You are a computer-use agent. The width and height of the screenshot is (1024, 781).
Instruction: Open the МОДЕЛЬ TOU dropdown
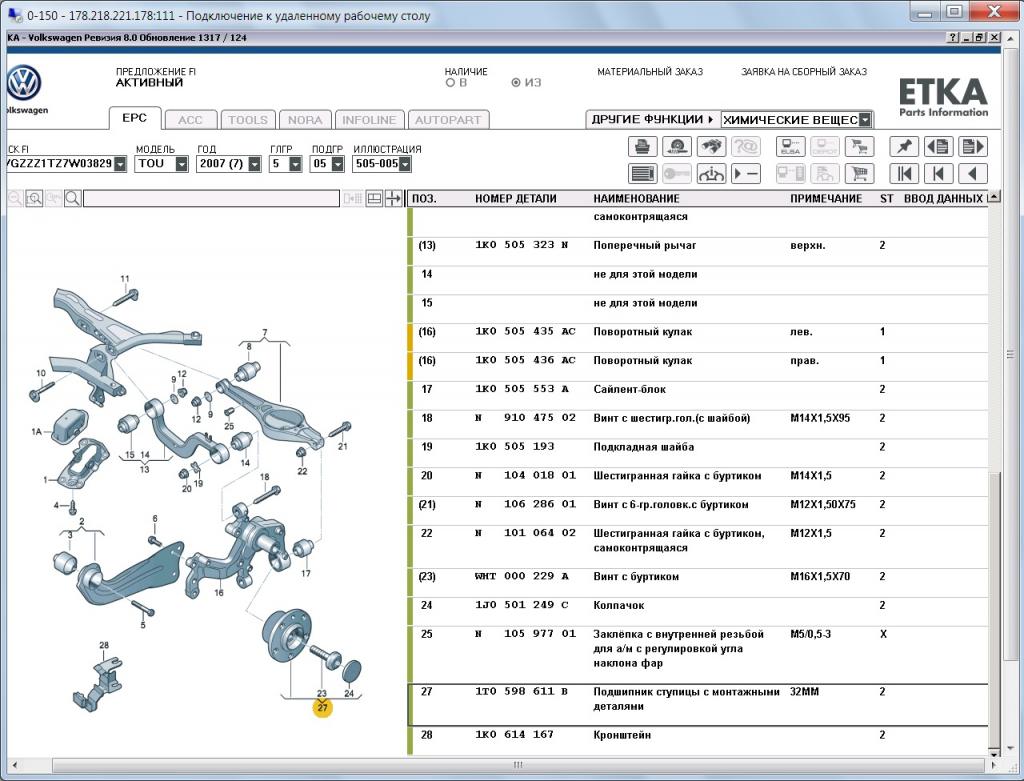pyautogui.click(x=182, y=164)
